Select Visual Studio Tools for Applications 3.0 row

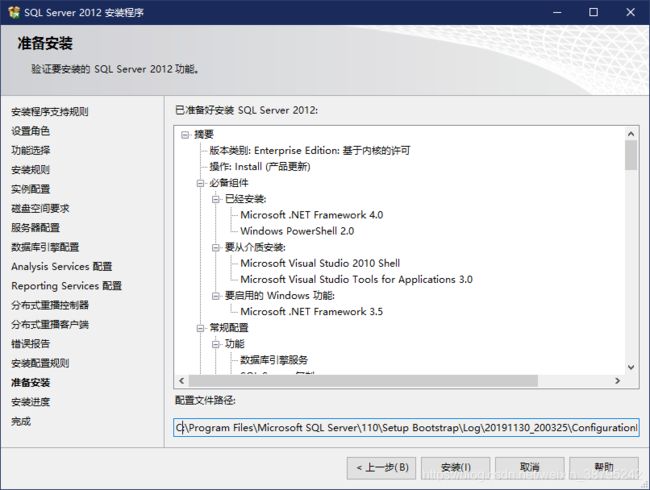(x=357, y=279)
